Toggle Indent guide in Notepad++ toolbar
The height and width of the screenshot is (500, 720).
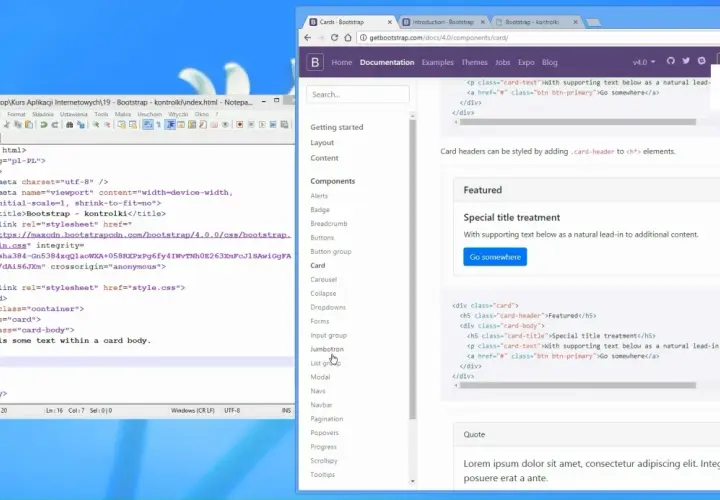pyautogui.click(x=170, y=124)
